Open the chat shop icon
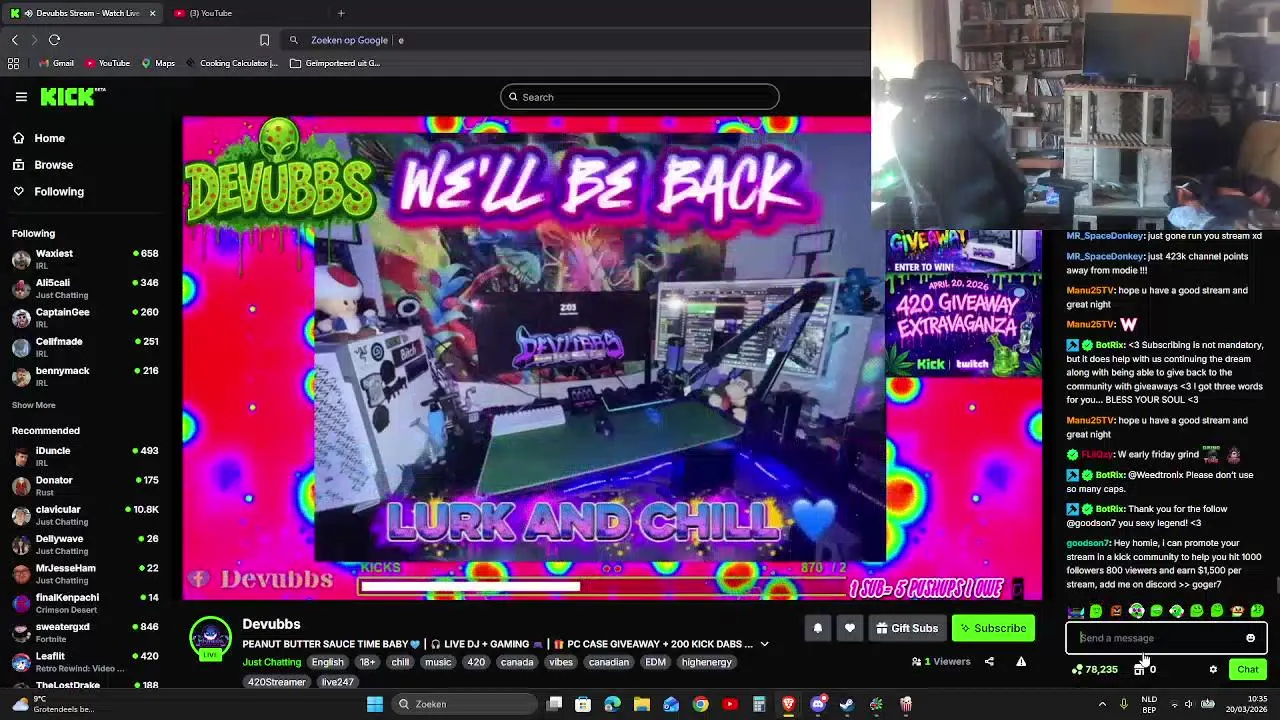Image resolution: width=1280 pixels, height=720 pixels. (x=1139, y=670)
